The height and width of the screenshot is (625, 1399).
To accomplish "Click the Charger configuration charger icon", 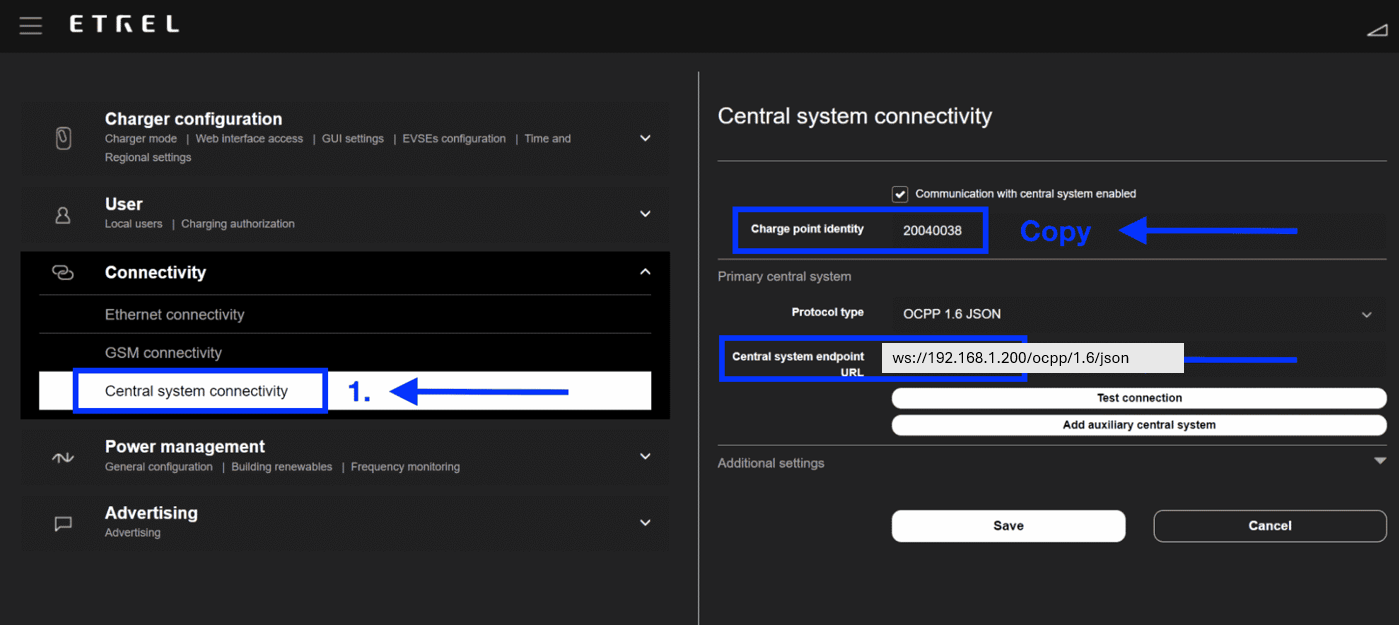I will (63, 138).
